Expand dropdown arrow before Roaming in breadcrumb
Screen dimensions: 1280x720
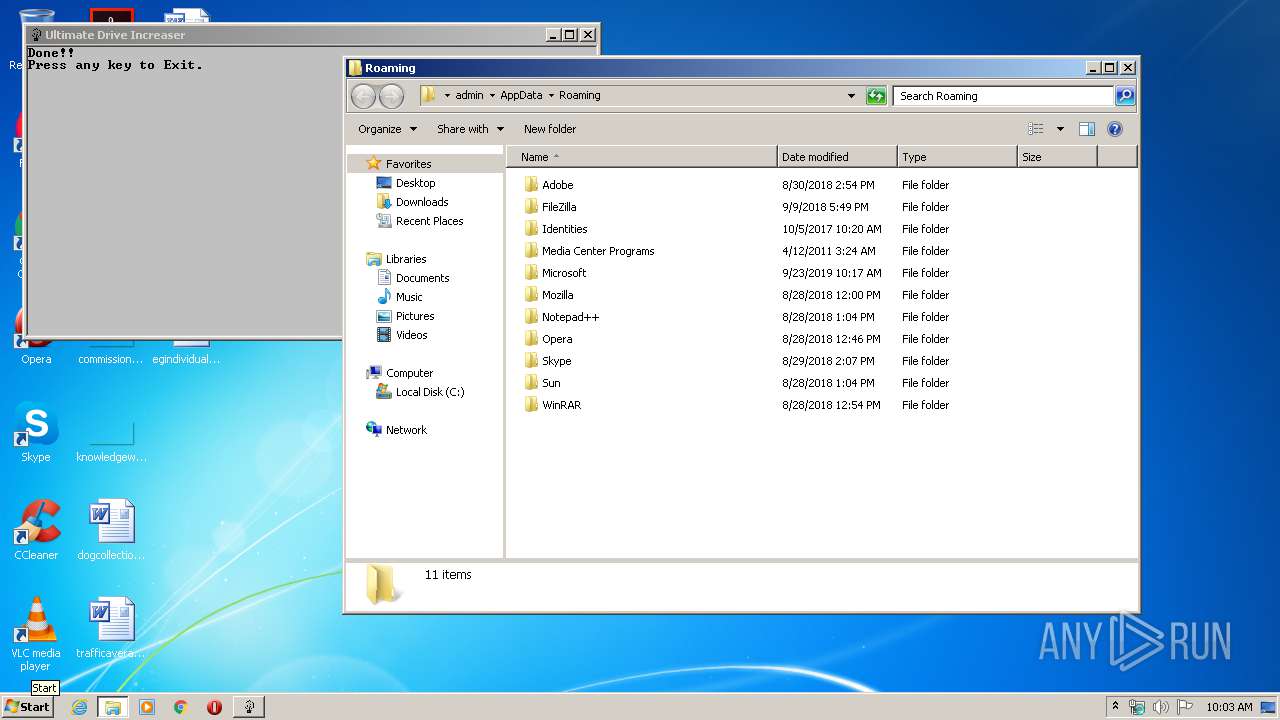(551, 96)
